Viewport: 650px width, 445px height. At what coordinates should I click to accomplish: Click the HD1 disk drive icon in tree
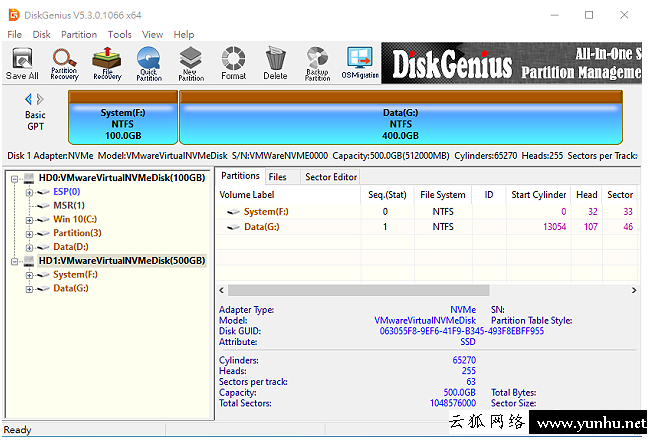(x=29, y=261)
